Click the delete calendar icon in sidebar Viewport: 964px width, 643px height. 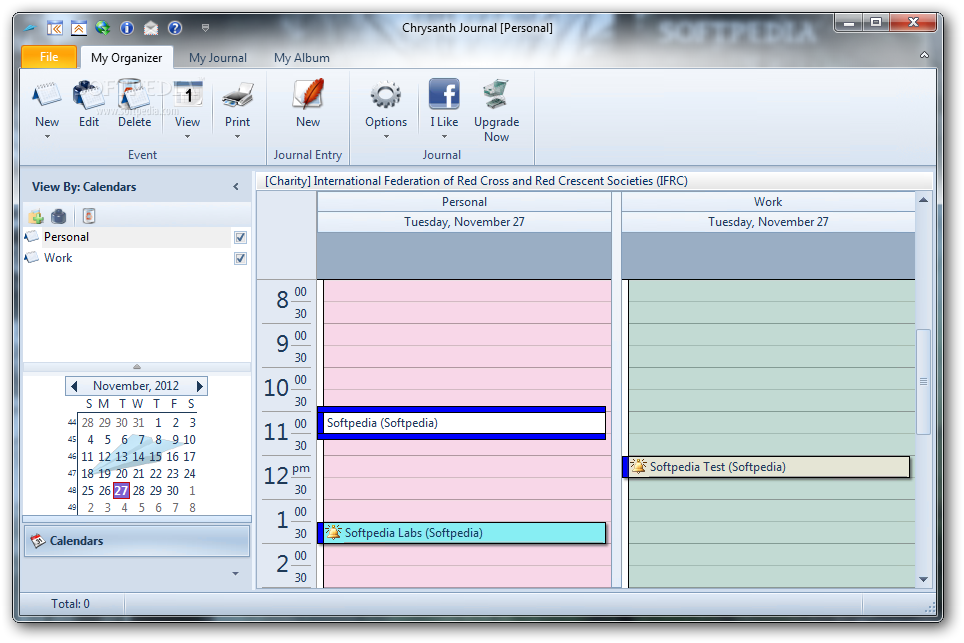pyautogui.click(x=89, y=216)
